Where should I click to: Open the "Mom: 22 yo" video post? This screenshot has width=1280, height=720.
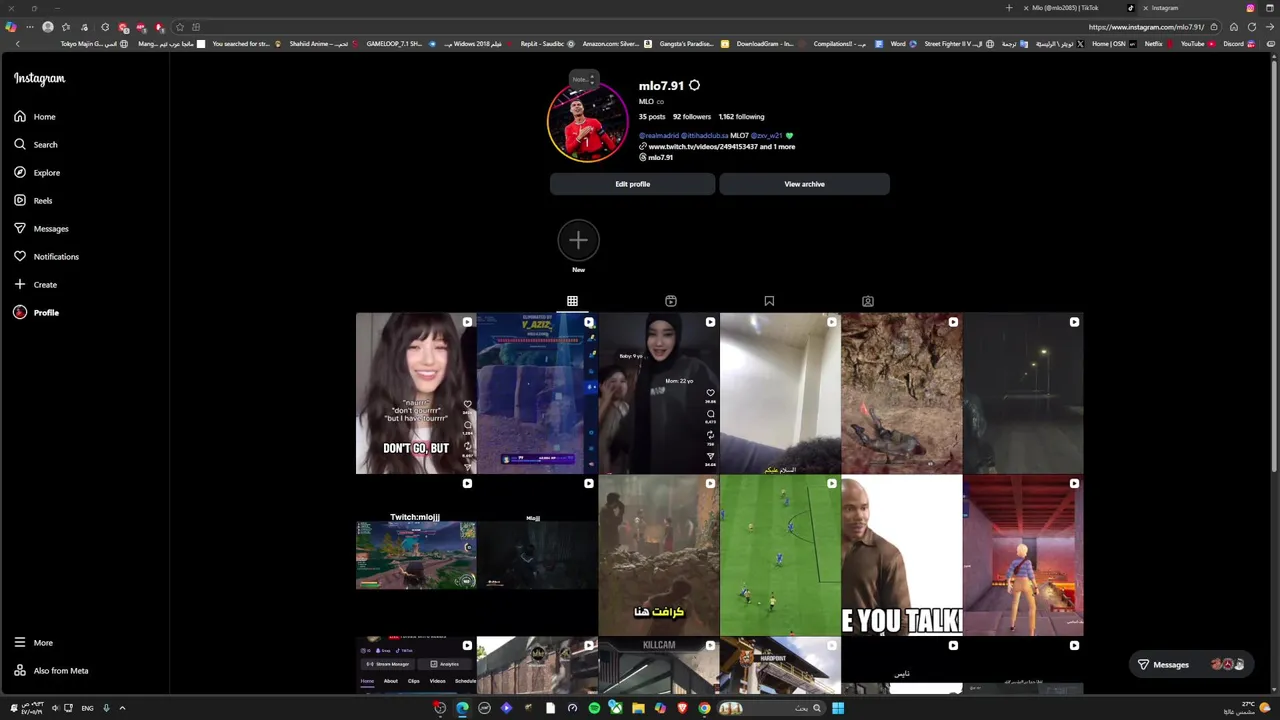[x=659, y=393]
